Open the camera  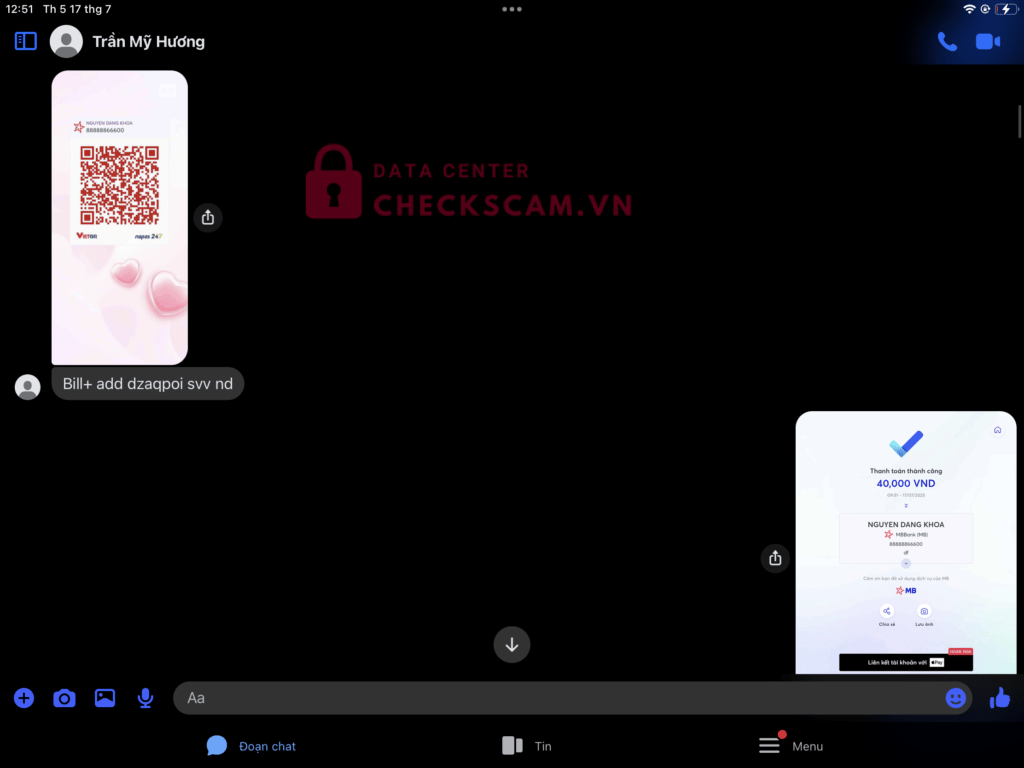pyautogui.click(x=64, y=698)
